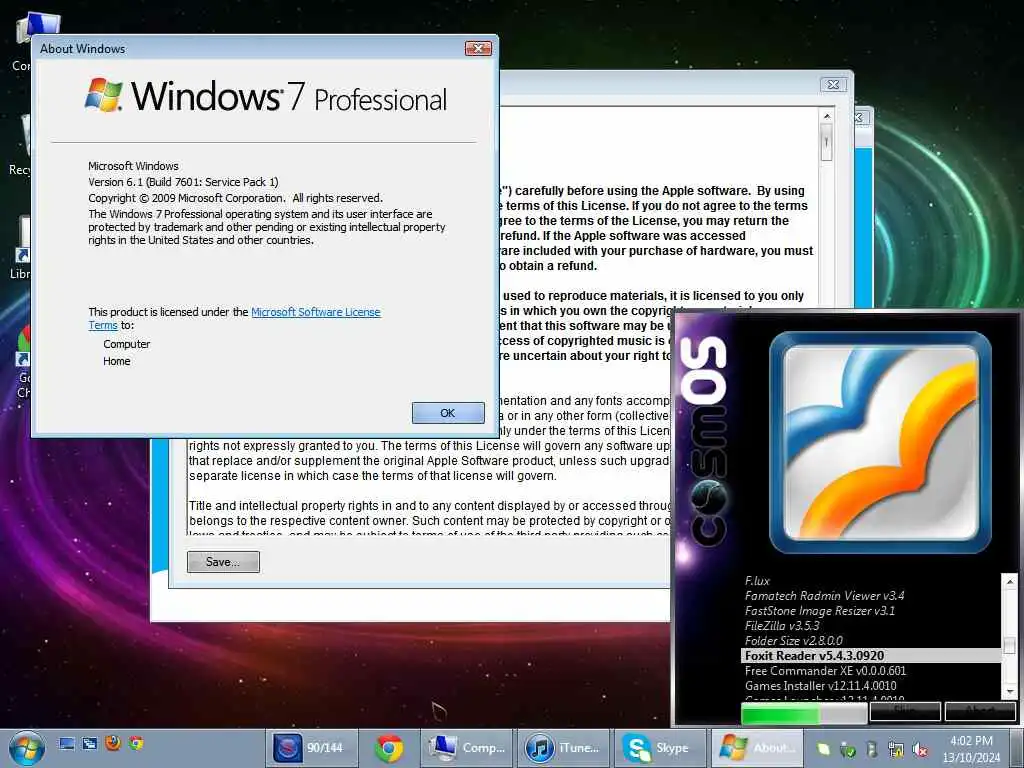Switch to the Skype taskbar button

659,748
